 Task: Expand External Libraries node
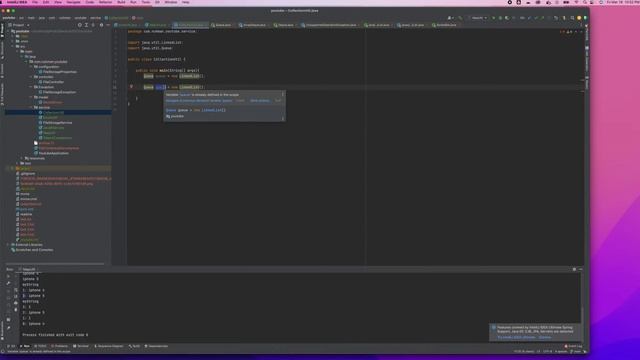pos(9,245)
